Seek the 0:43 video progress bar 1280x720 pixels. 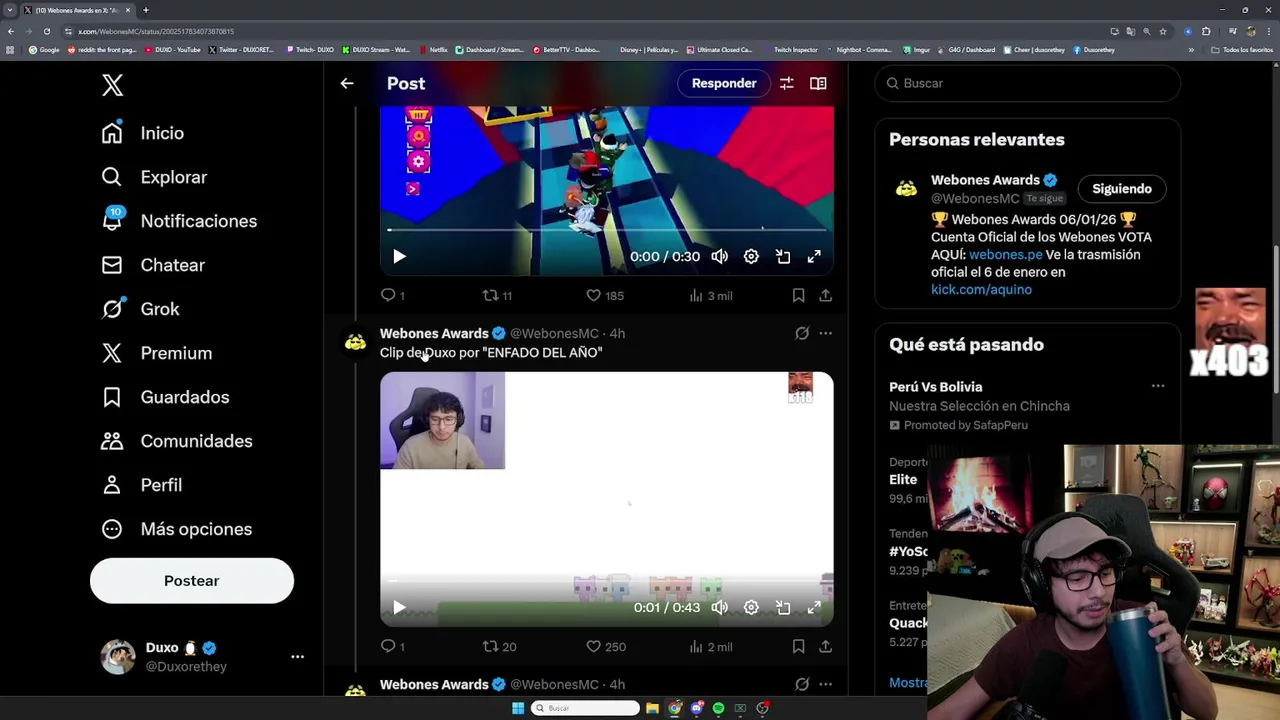(606, 581)
